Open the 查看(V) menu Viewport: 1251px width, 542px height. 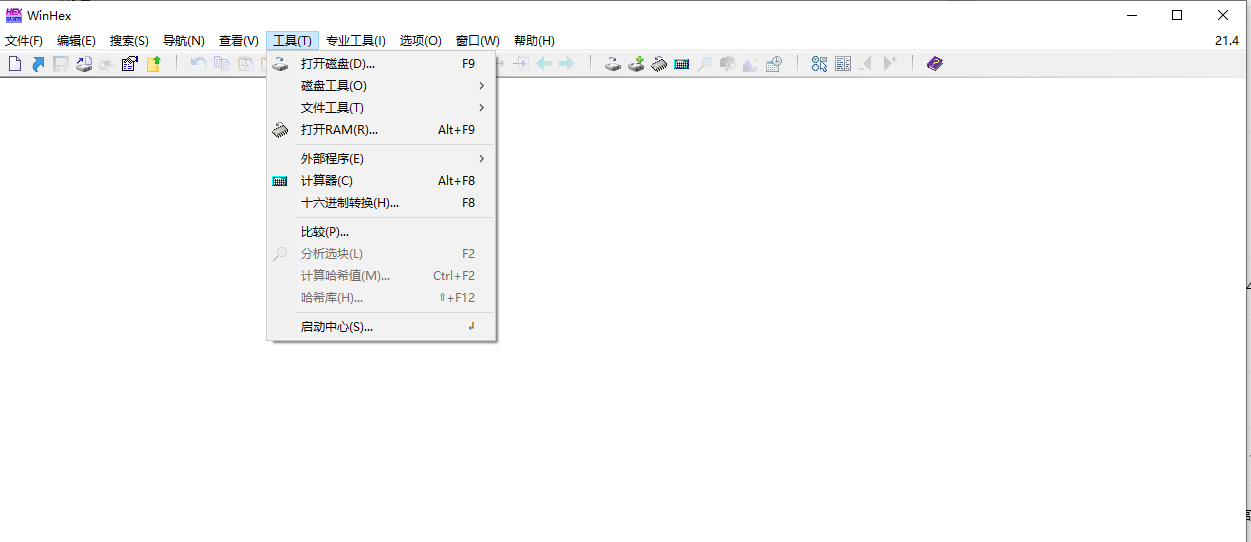[239, 41]
